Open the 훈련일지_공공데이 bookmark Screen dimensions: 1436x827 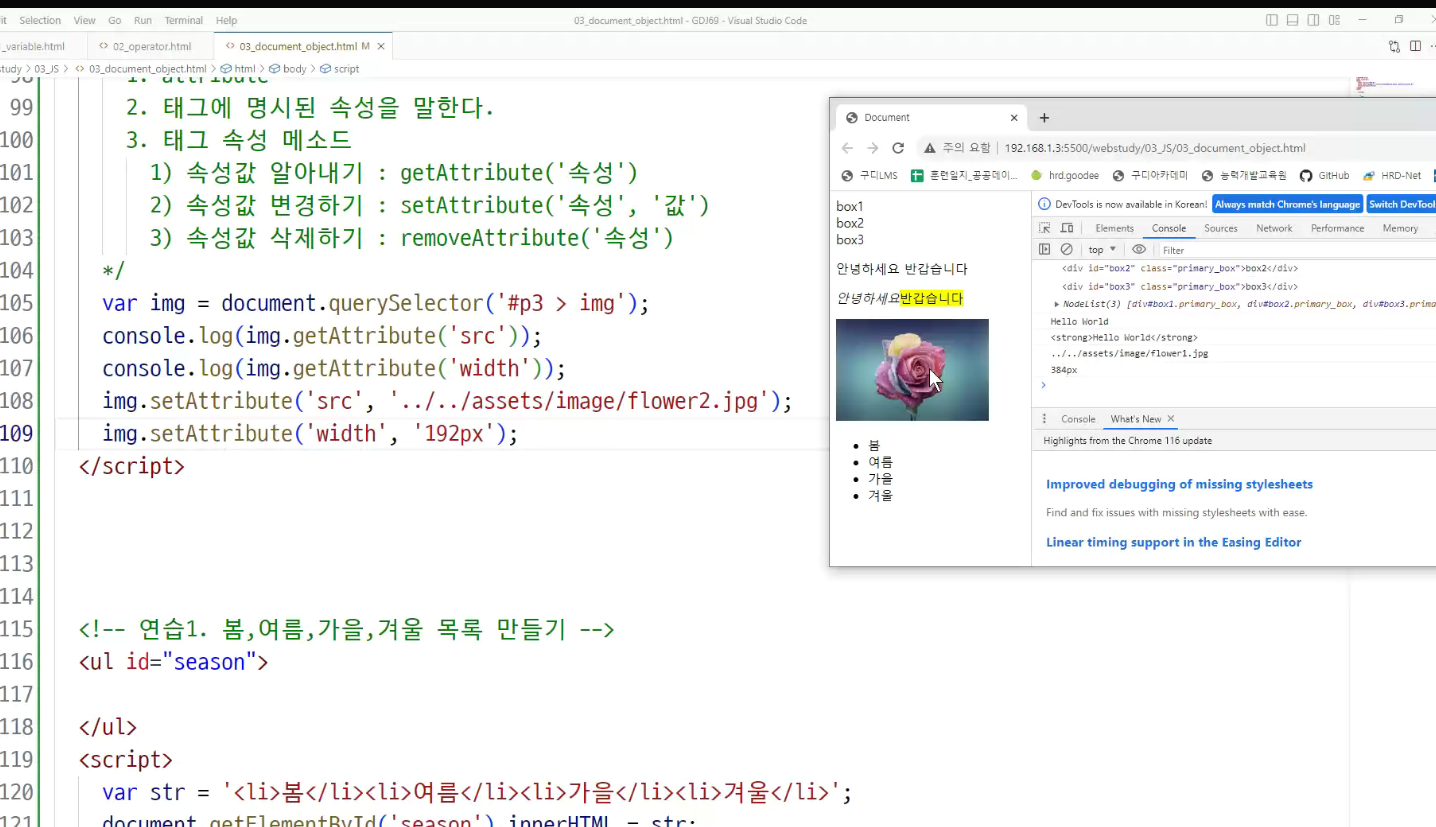click(964, 175)
